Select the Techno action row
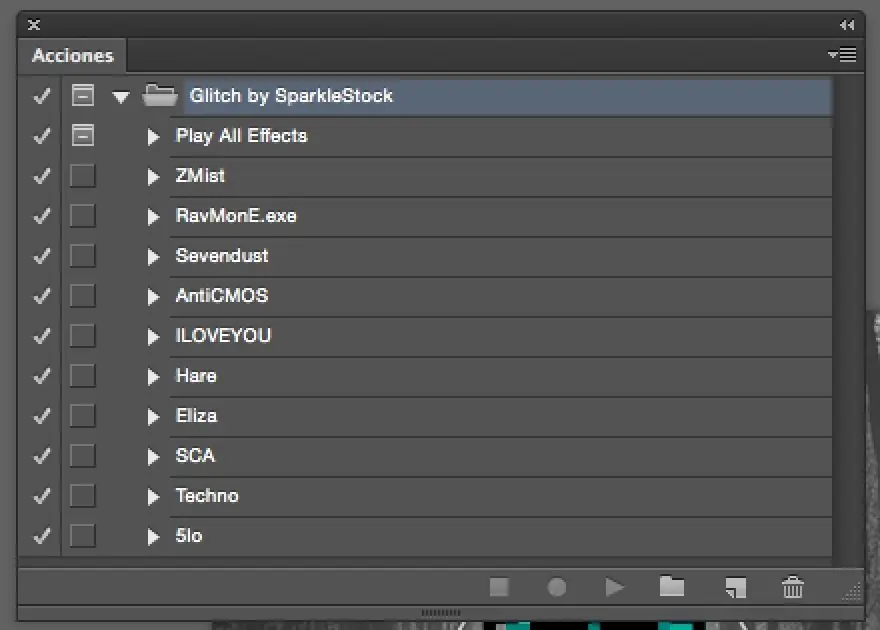This screenshot has width=880, height=630. [x=501, y=496]
